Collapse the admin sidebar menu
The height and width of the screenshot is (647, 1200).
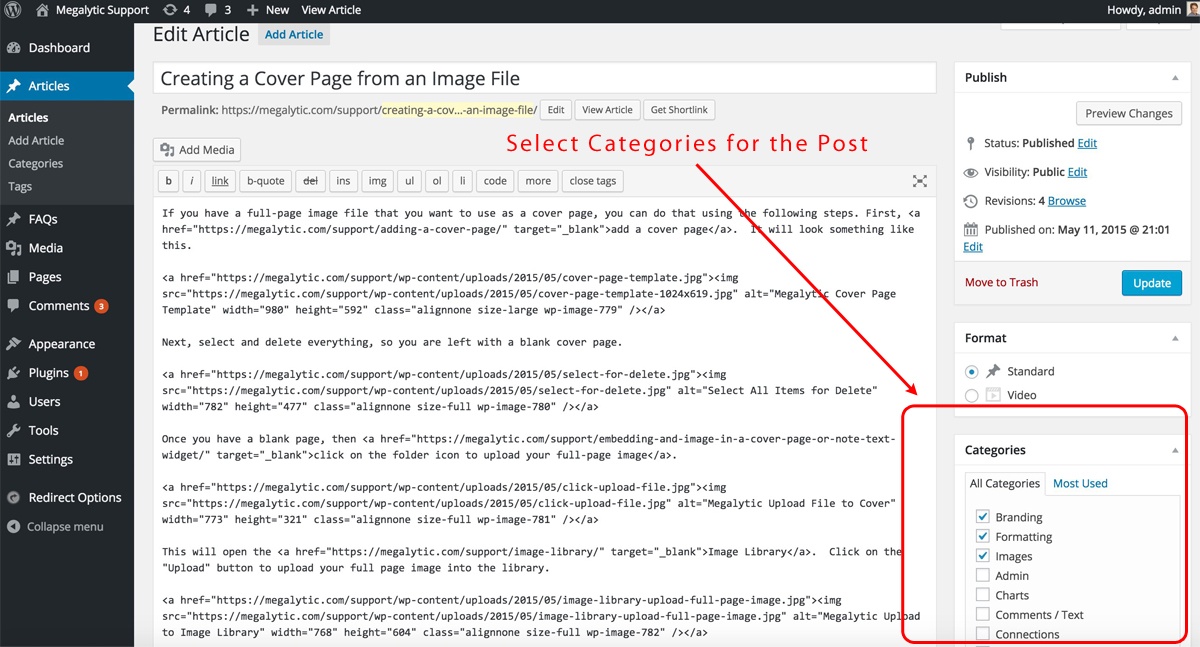click(x=64, y=526)
